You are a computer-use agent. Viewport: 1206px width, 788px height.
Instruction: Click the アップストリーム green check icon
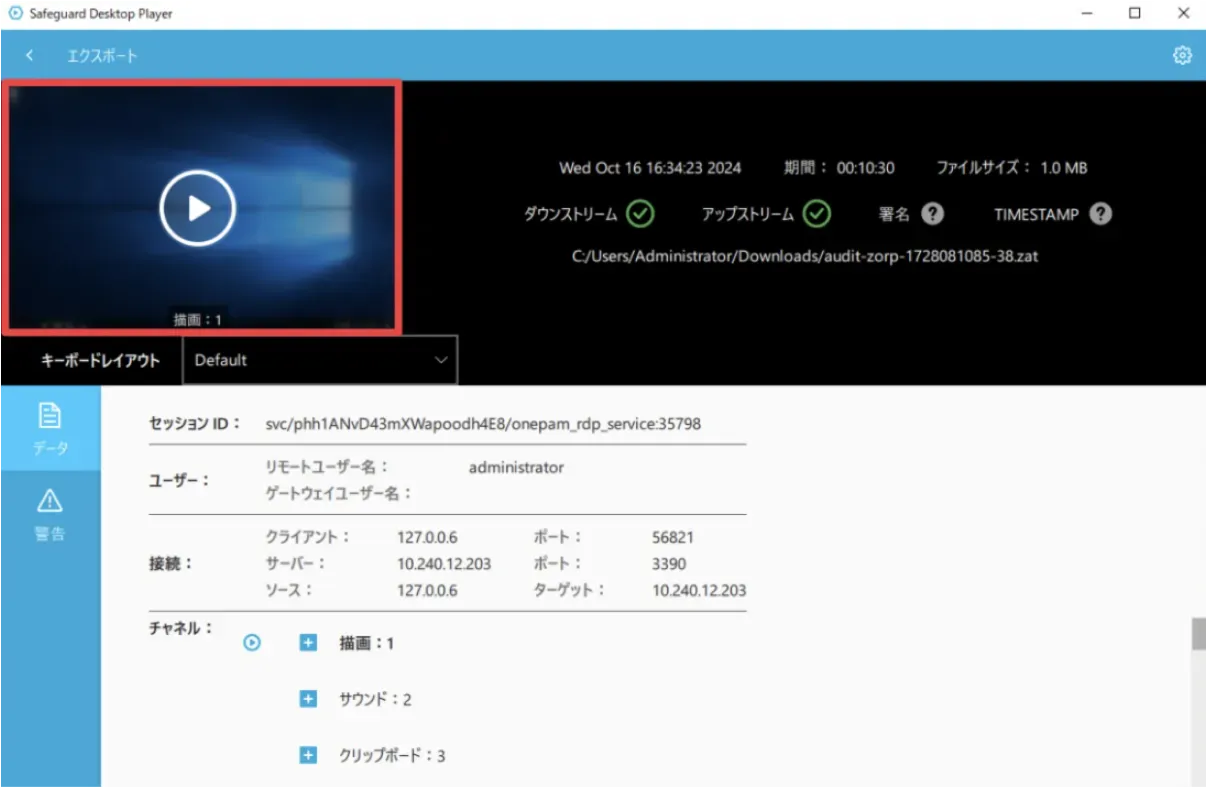point(817,213)
